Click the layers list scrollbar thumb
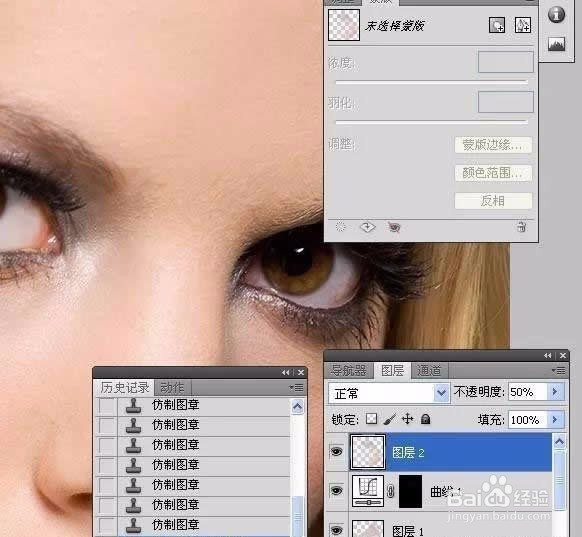Screen dimensions: 582x537 tap(559, 480)
